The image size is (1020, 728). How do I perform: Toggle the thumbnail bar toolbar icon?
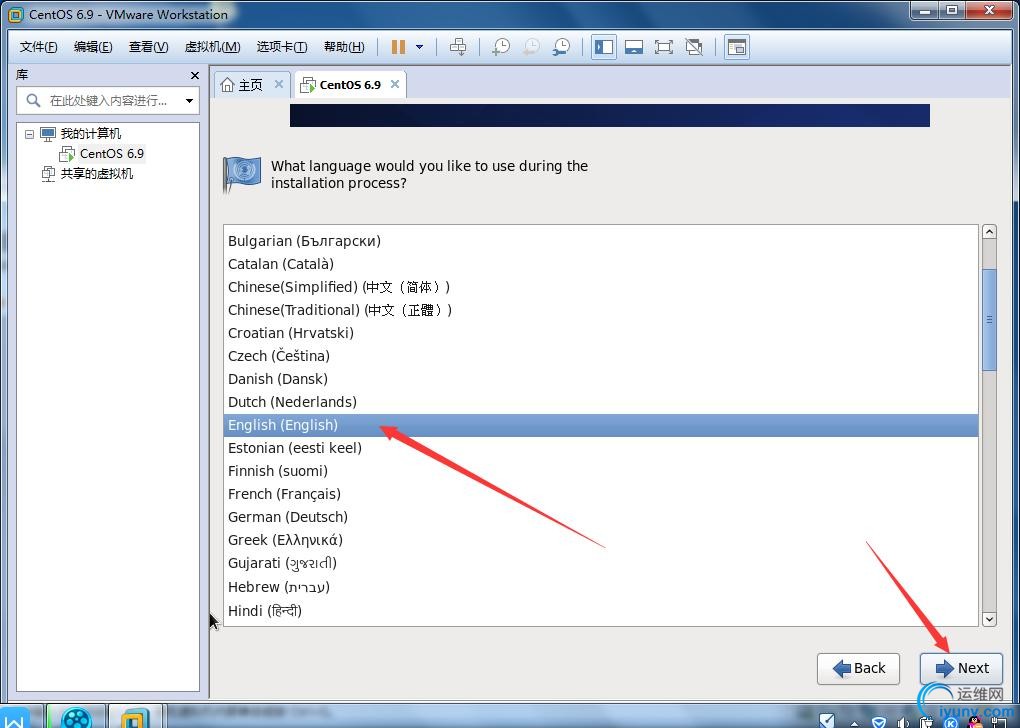click(x=634, y=47)
